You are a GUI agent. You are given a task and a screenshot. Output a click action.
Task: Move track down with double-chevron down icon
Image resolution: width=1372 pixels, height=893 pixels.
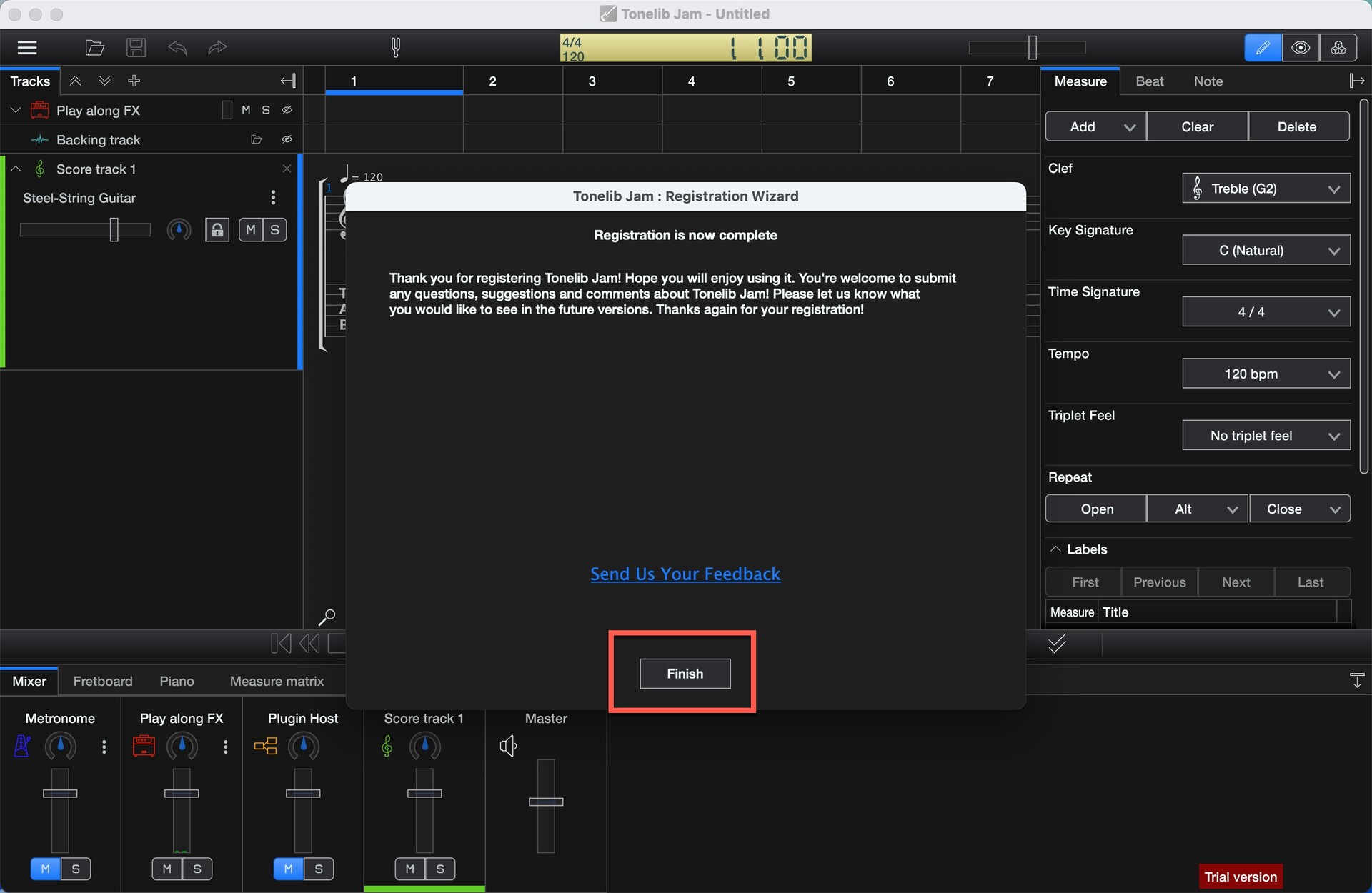tap(104, 81)
